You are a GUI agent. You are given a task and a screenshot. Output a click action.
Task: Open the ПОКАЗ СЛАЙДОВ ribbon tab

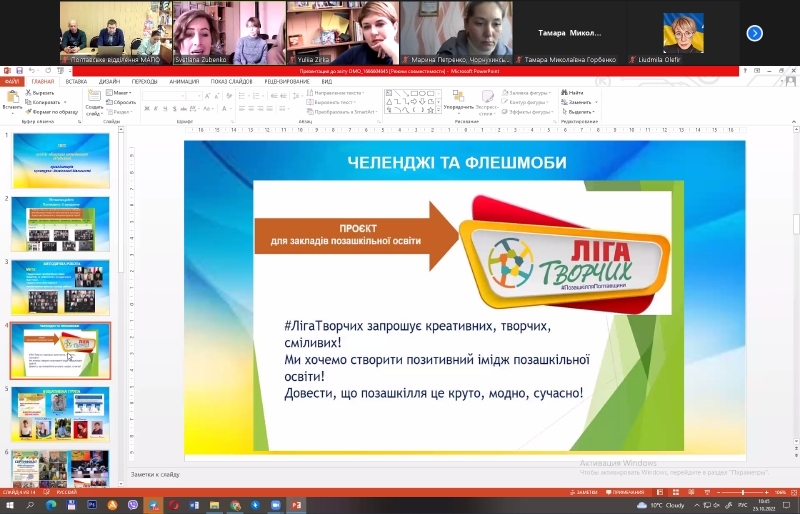click(x=232, y=82)
